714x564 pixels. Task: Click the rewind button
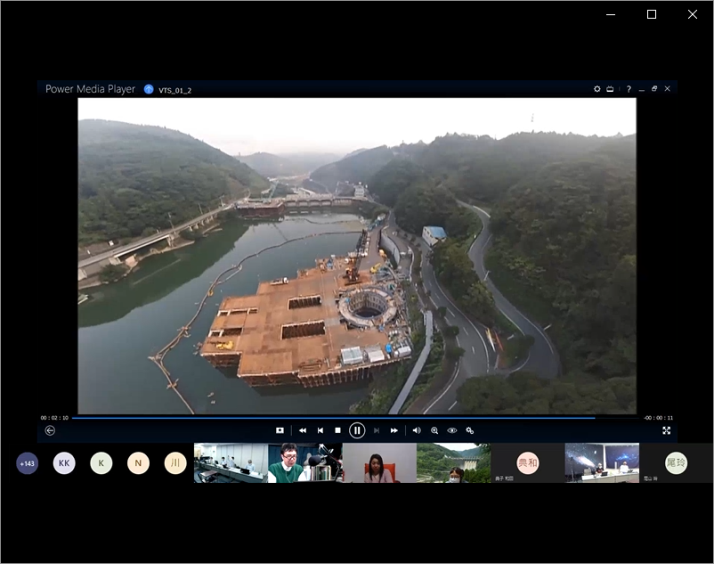(x=303, y=430)
